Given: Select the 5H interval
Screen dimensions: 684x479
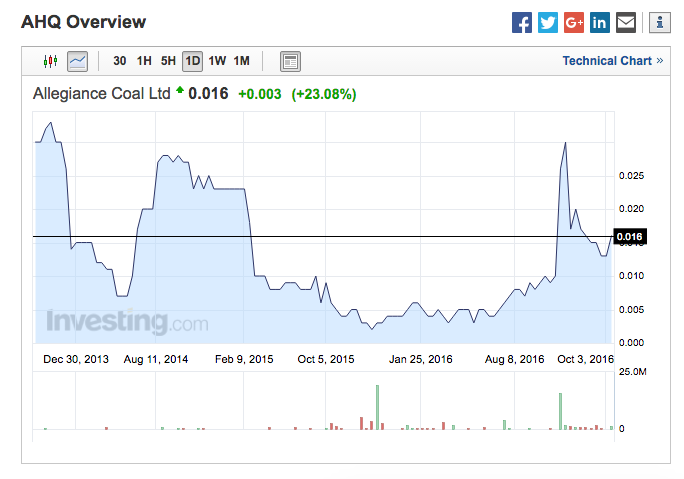Looking at the screenshot, I should [x=168, y=61].
